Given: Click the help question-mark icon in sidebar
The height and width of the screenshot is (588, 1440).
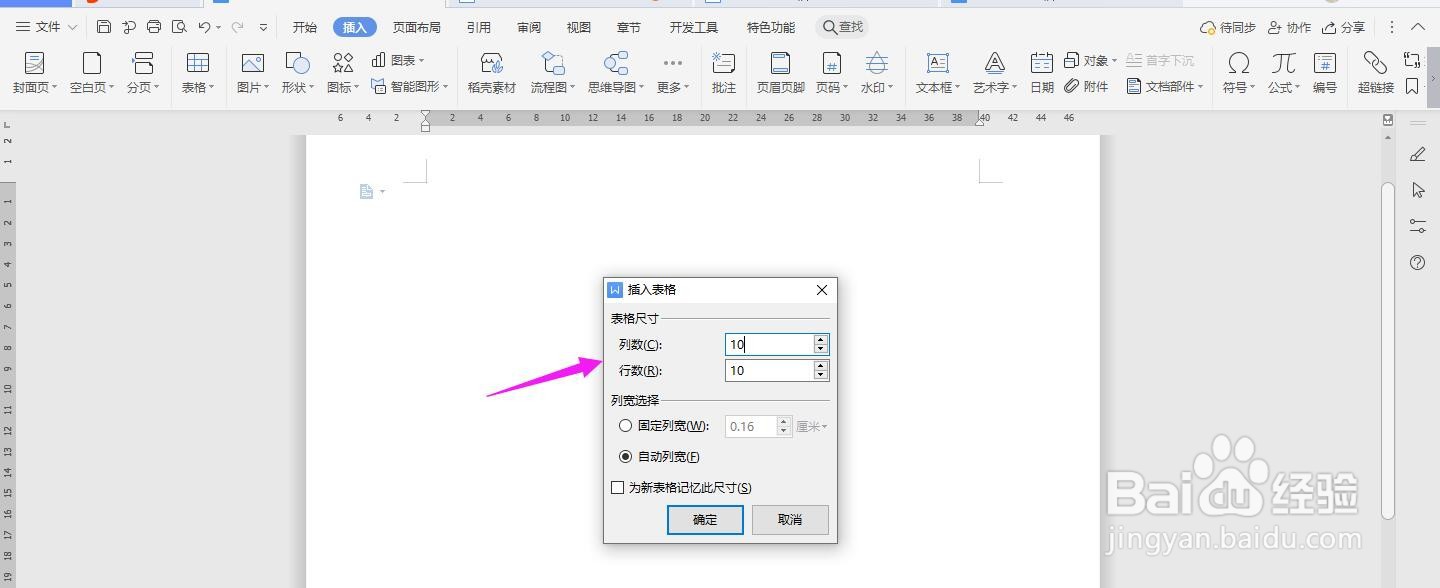Looking at the screenshot, I should click(1417, 263).
